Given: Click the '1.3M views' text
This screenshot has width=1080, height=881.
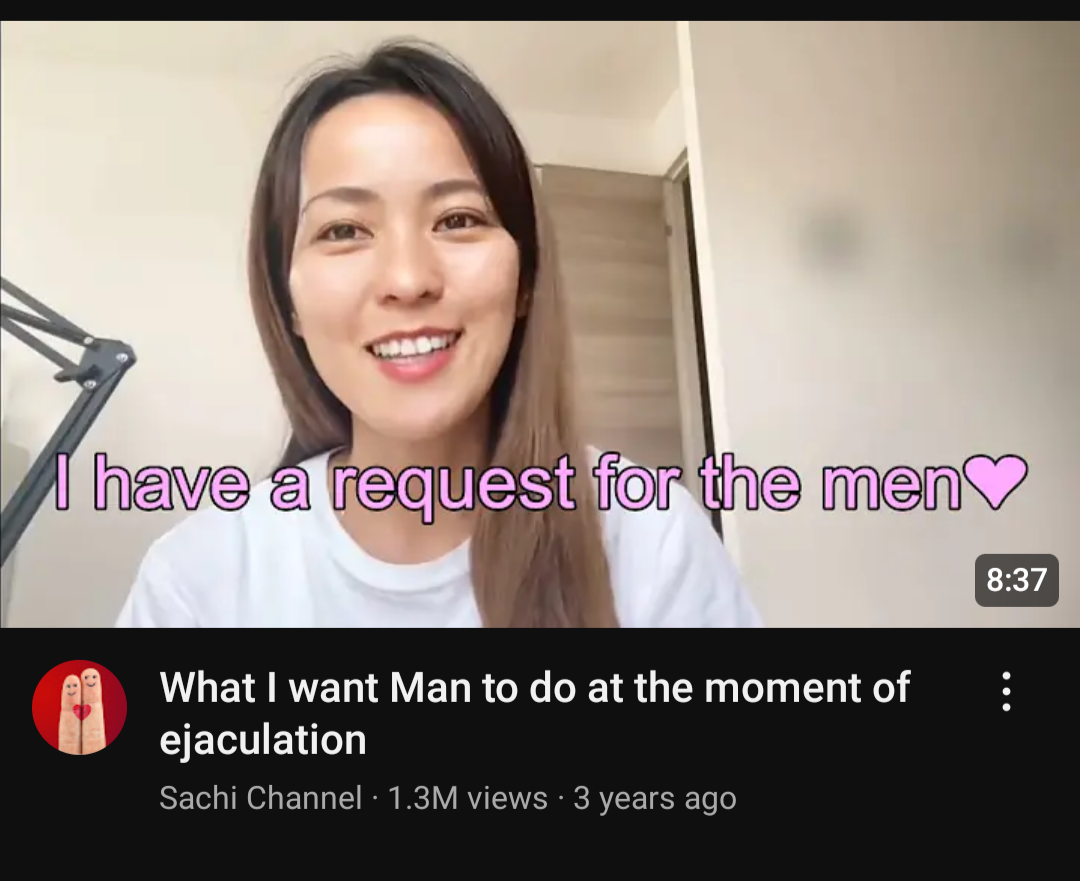Looking at the screenshot, I should point(468,798).
